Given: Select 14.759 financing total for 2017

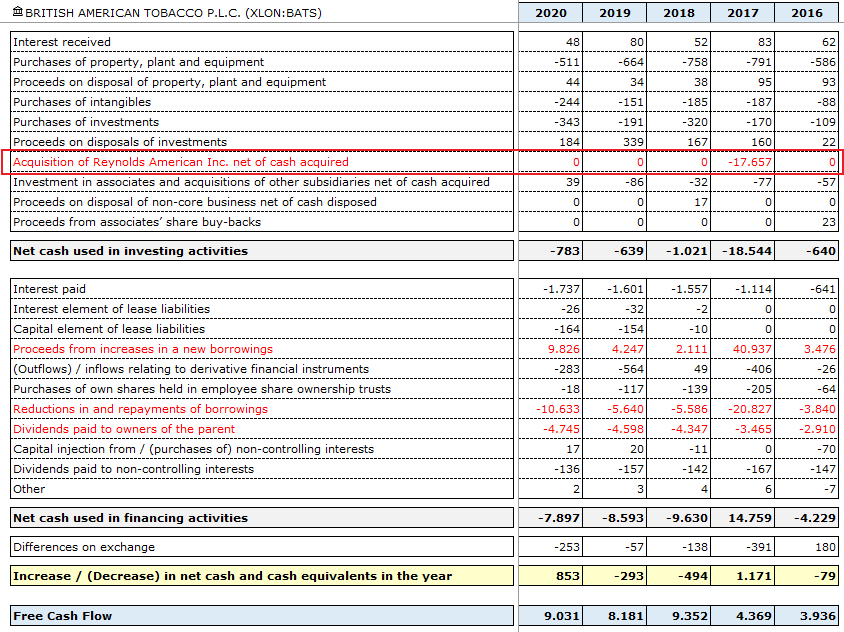Looking at the screenshot, I should (750, 518).
